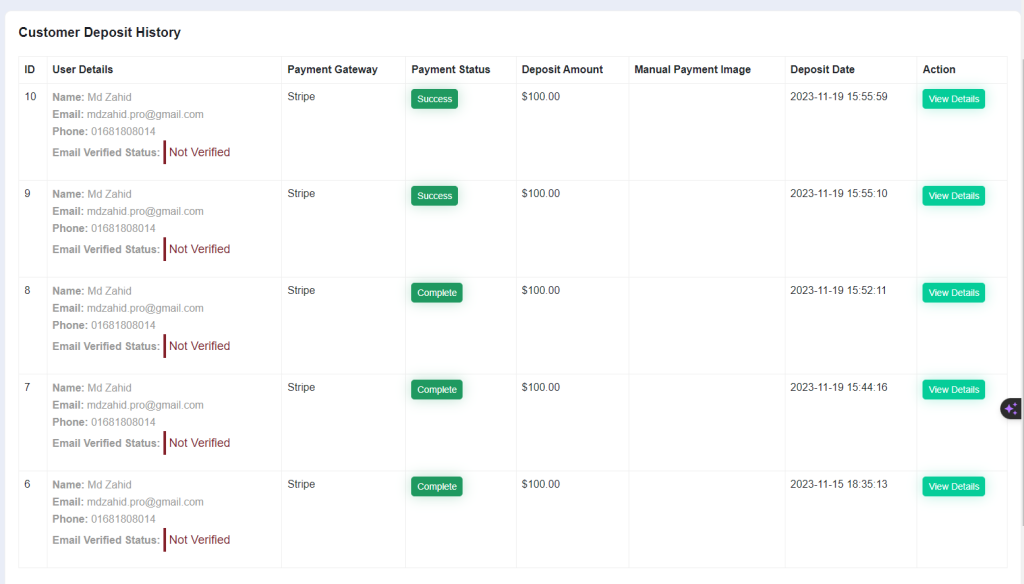Click the Complete badge for deposit 8
Viewport: 1024px width, 584px height.
(x=436, y=293)
